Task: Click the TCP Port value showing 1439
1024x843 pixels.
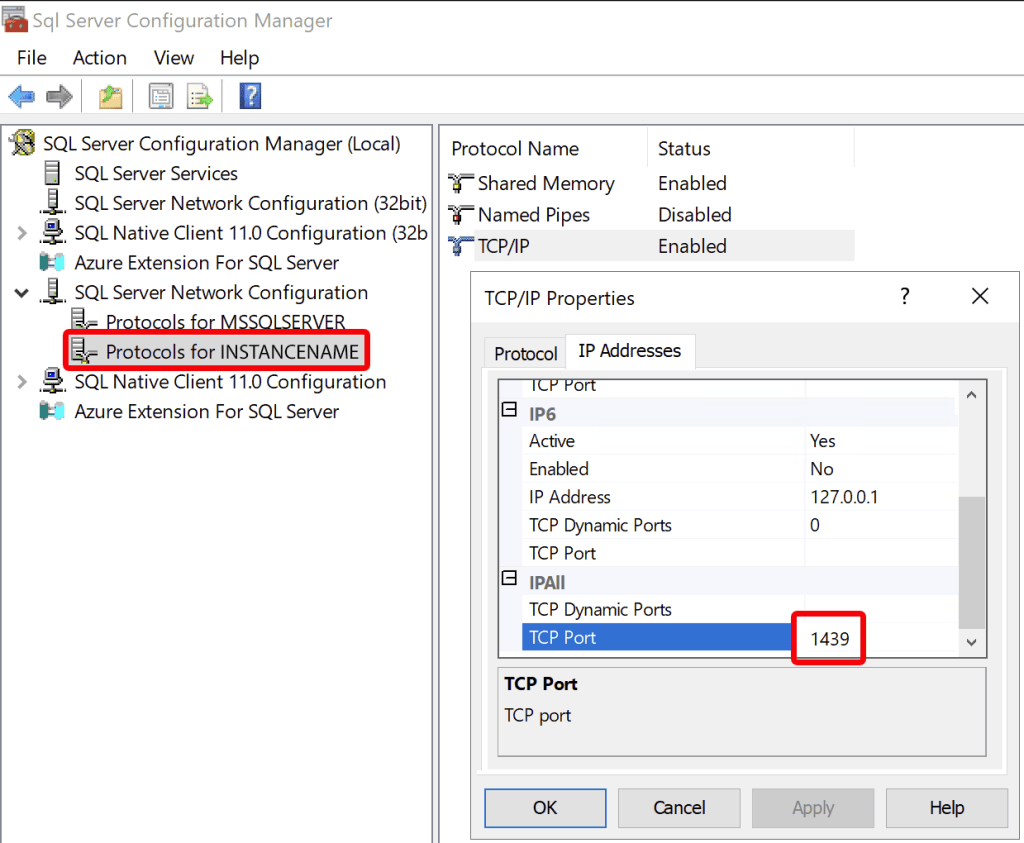Action: pos(828,637)
